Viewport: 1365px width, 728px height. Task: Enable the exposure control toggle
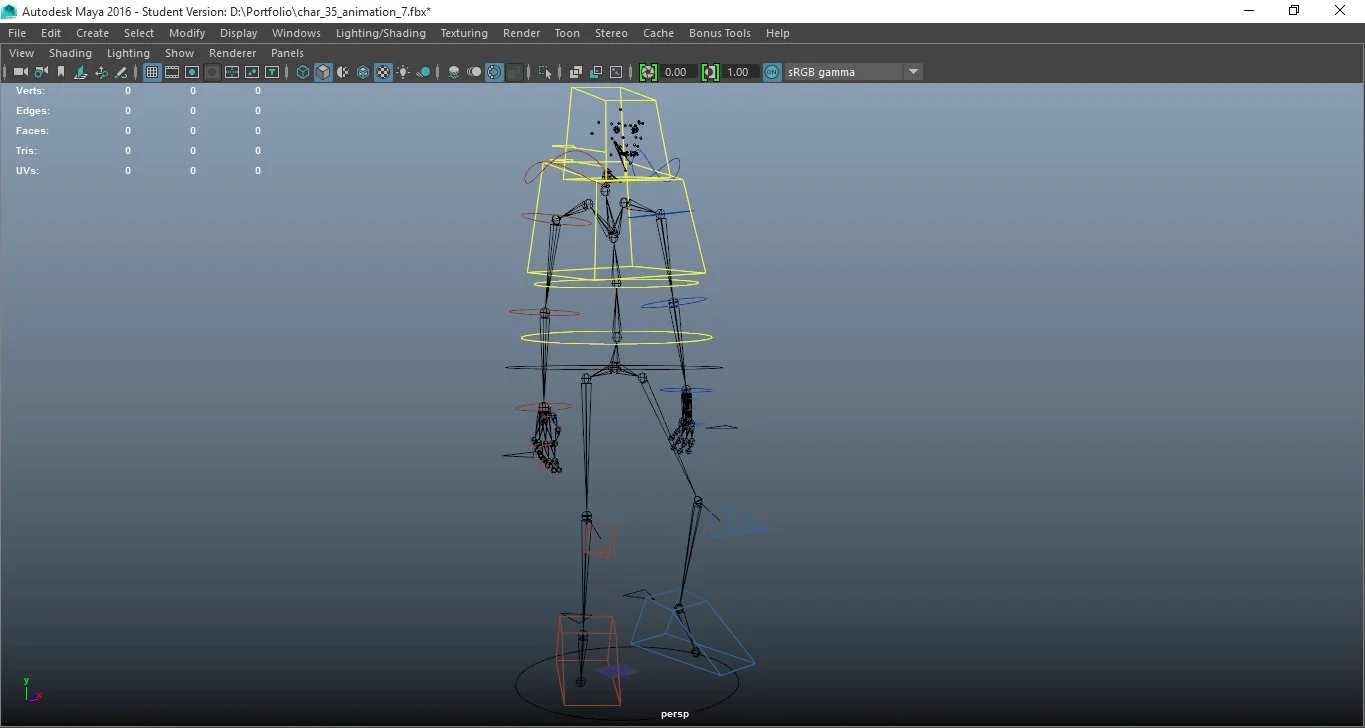point(647,71)
